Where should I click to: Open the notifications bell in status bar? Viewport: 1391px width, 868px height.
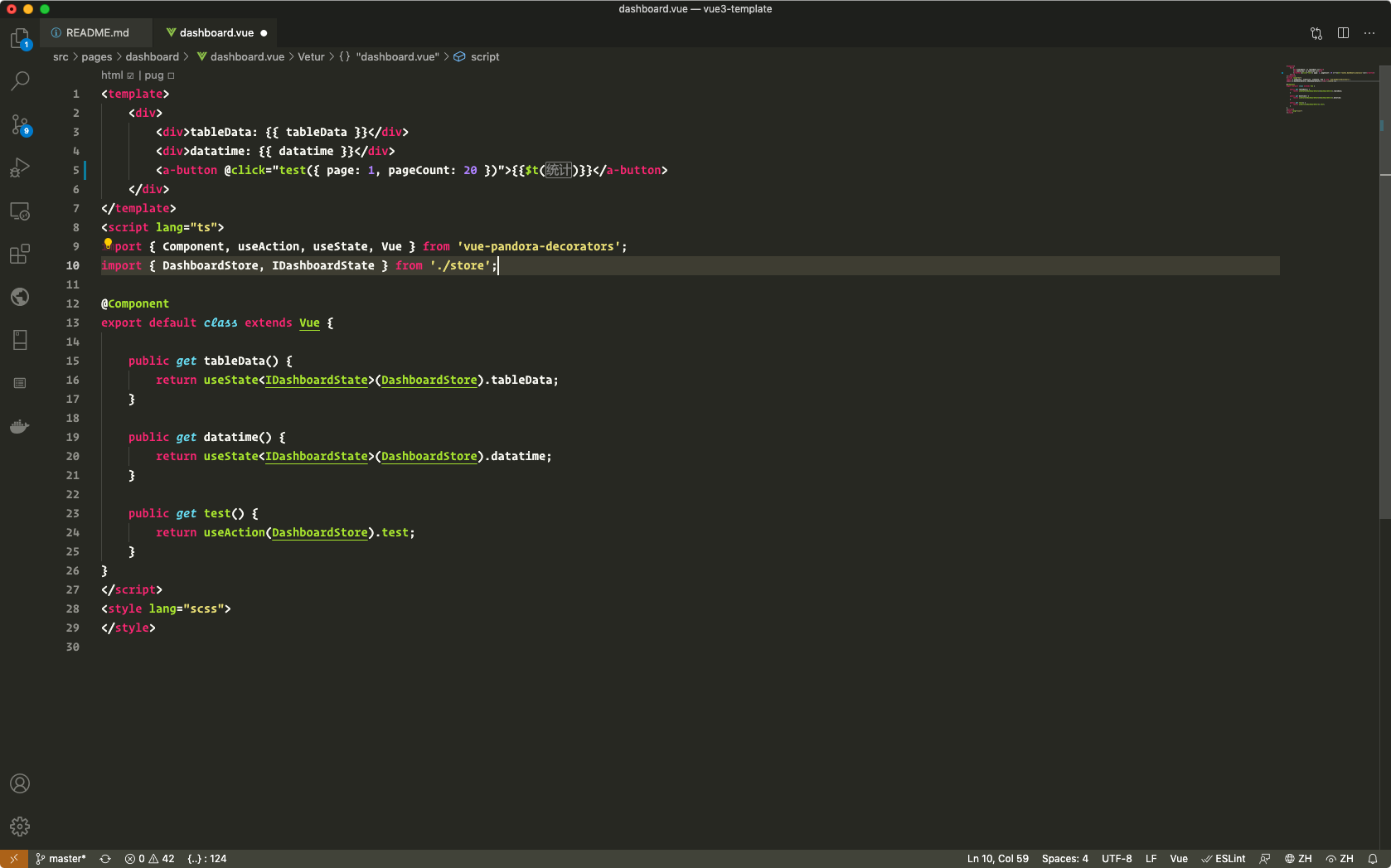click(x=1373, y=859)
